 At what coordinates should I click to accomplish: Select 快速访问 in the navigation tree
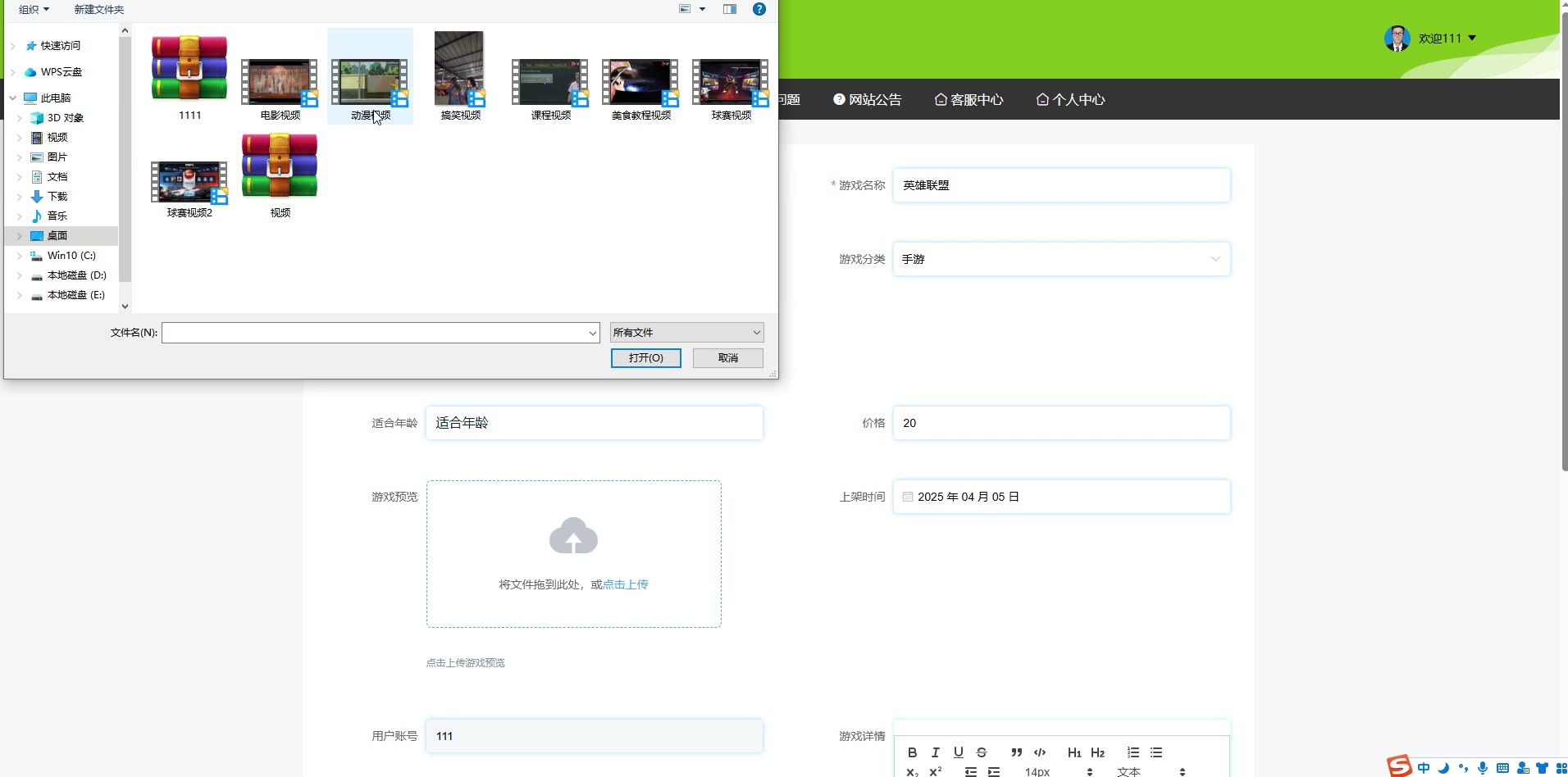[x=61, y=46]
